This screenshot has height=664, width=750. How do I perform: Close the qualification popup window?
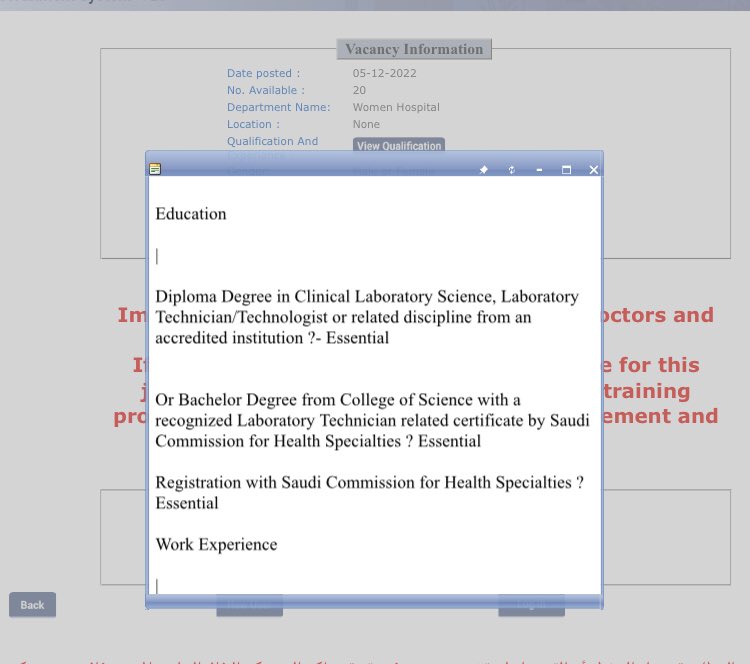coord(594,170)
